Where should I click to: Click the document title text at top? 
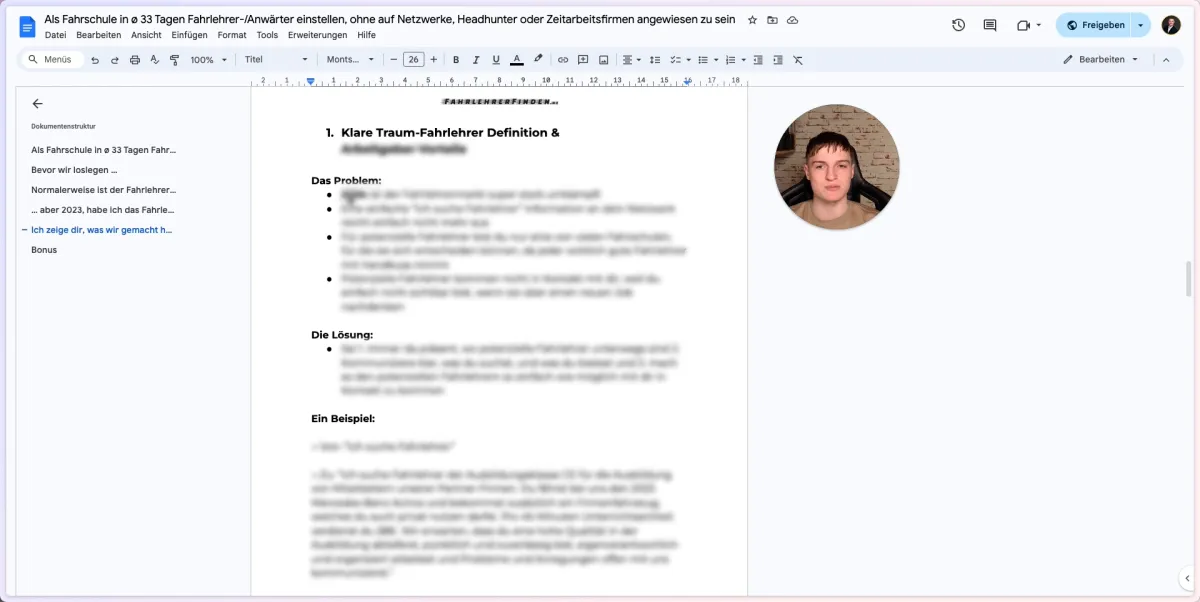tap(390, 20)
